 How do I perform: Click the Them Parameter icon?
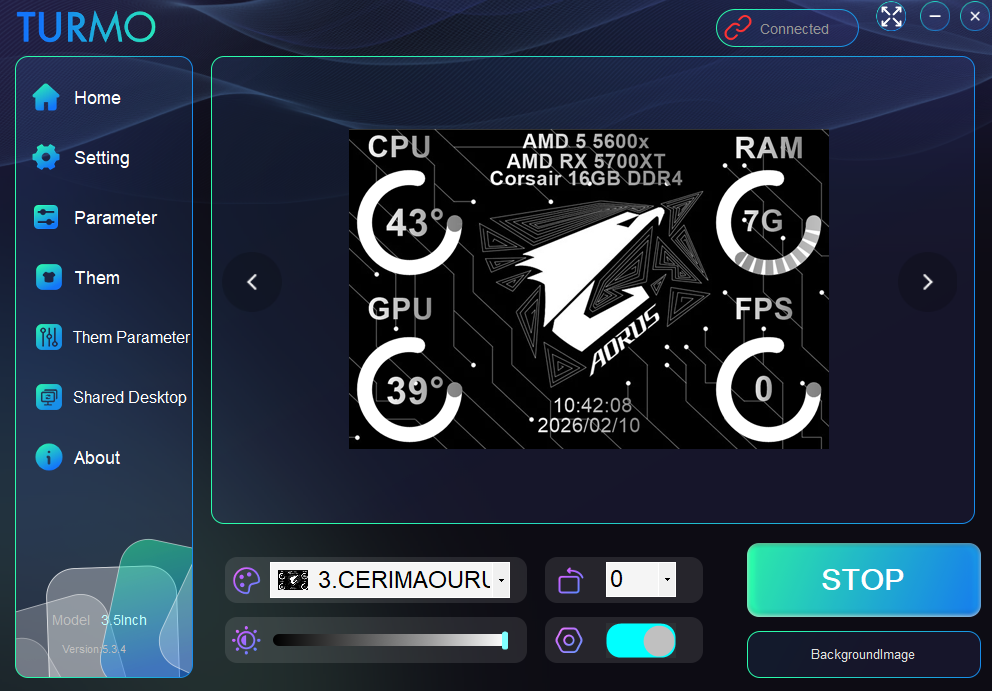(48, 337)
